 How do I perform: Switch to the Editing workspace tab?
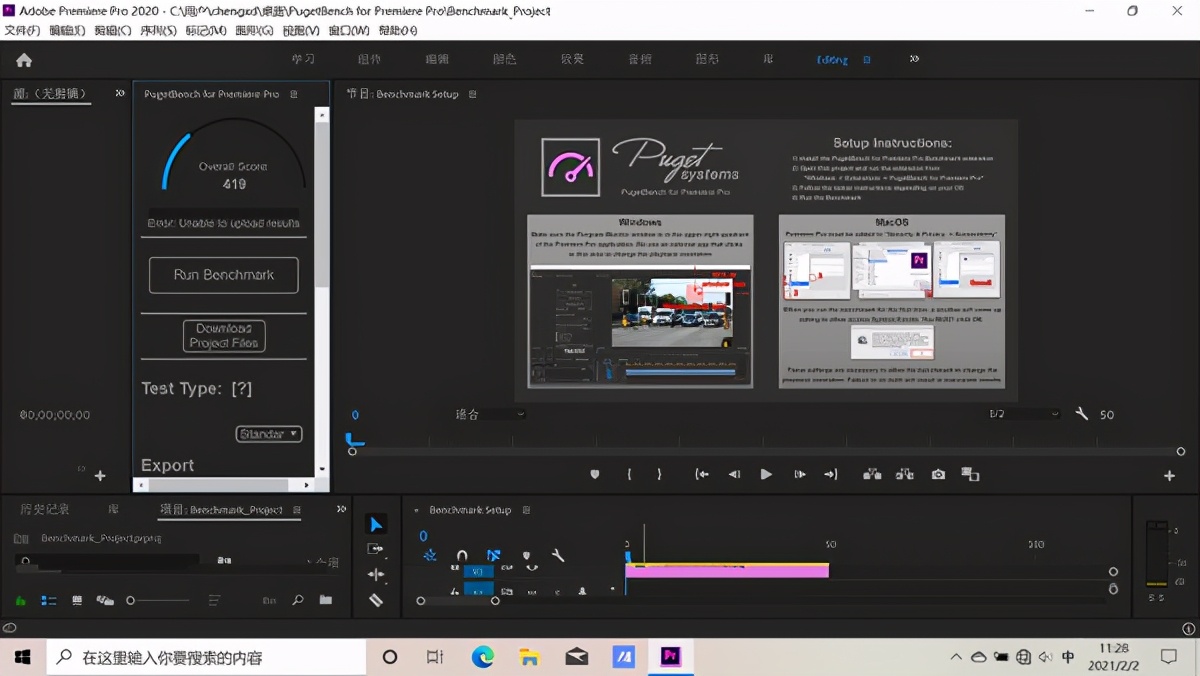832,60
